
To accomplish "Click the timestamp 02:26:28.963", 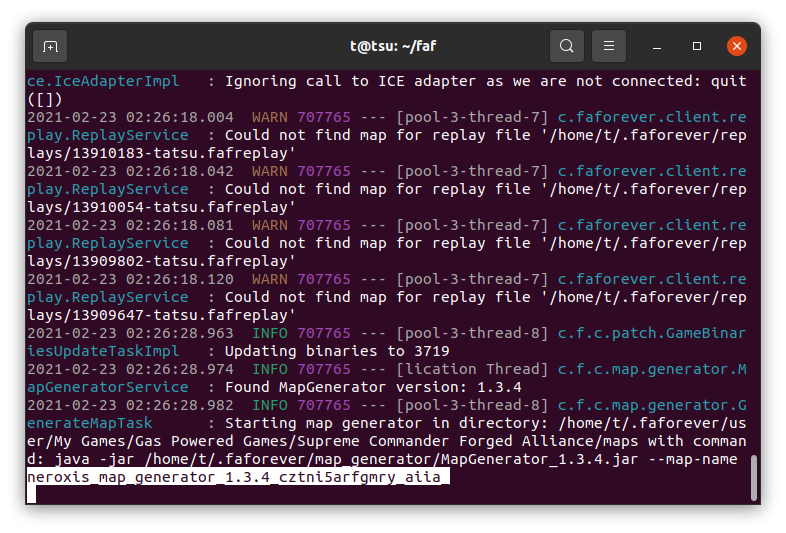I will [179, 333].
